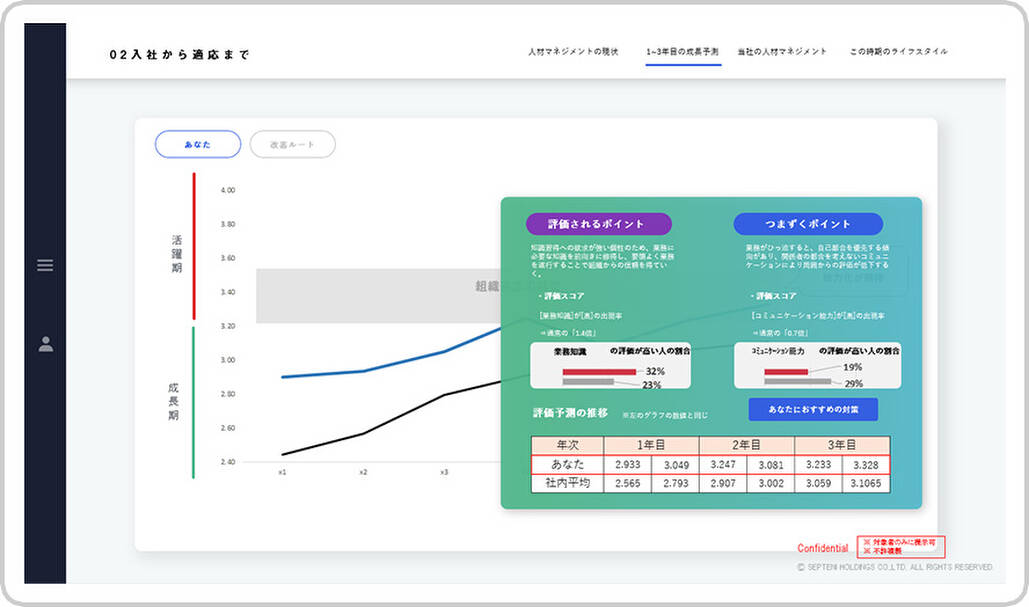Click the 4.00 y-axis value
The width and height of the screenshot is (1029, 607).
pos(228,190)
